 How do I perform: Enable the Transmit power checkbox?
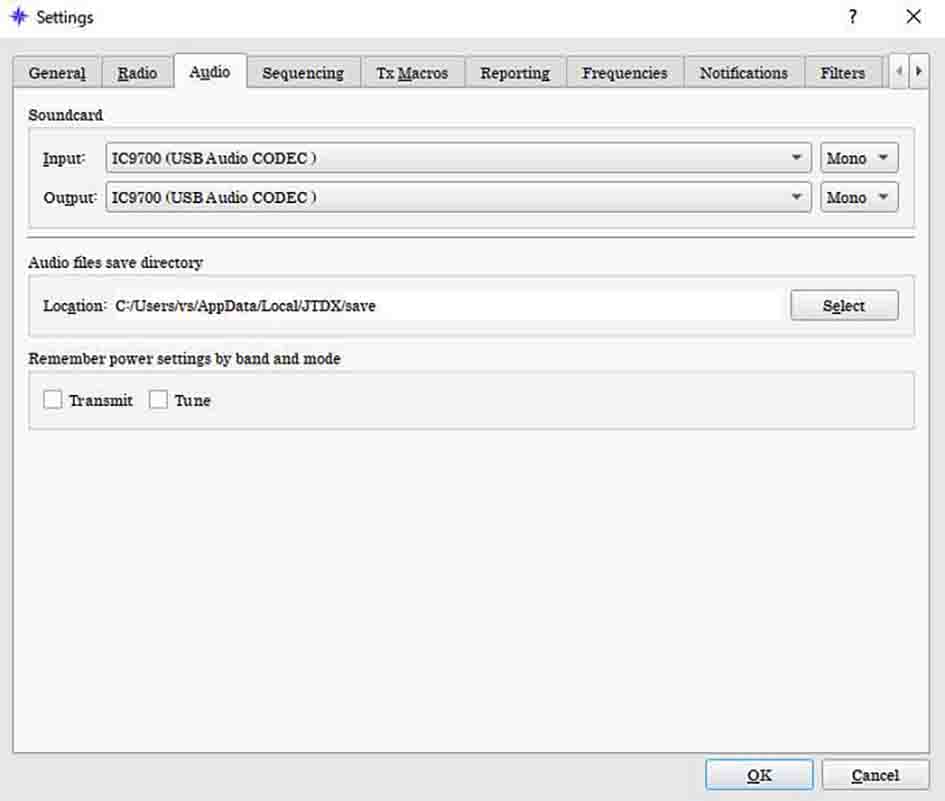(x=53, y=400)
